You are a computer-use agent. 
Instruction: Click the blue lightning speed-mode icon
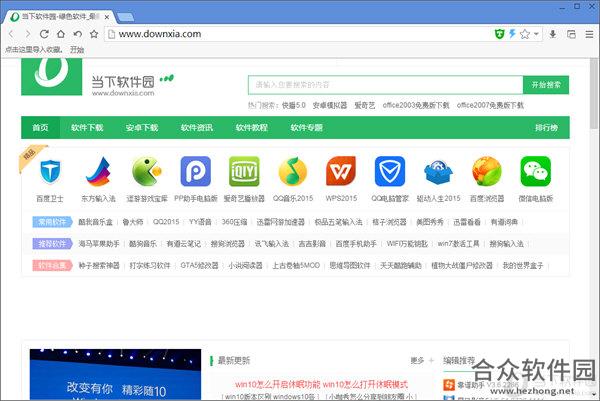coord(512,34)
